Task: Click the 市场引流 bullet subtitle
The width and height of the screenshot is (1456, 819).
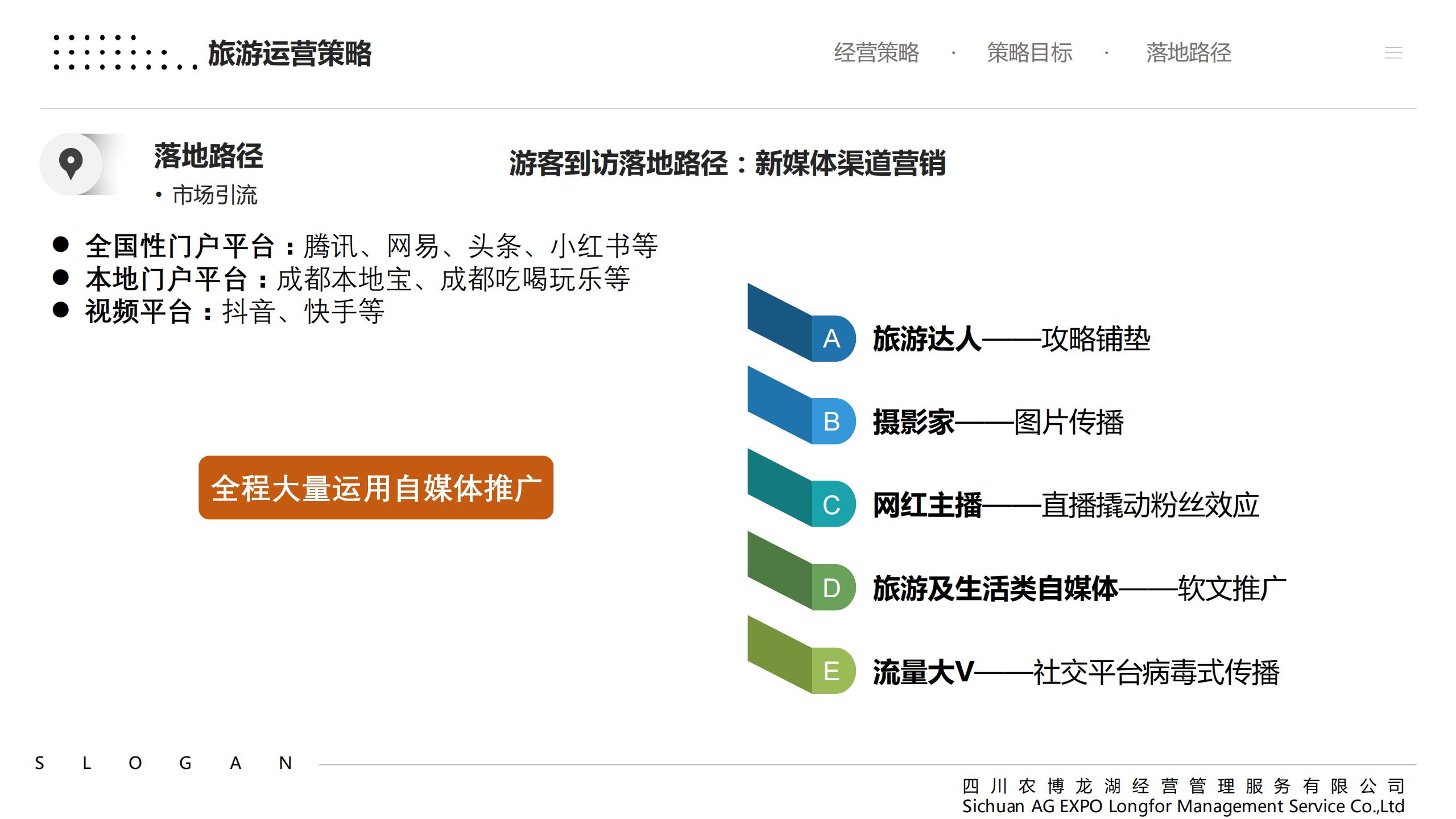Action: pos(214,195)
